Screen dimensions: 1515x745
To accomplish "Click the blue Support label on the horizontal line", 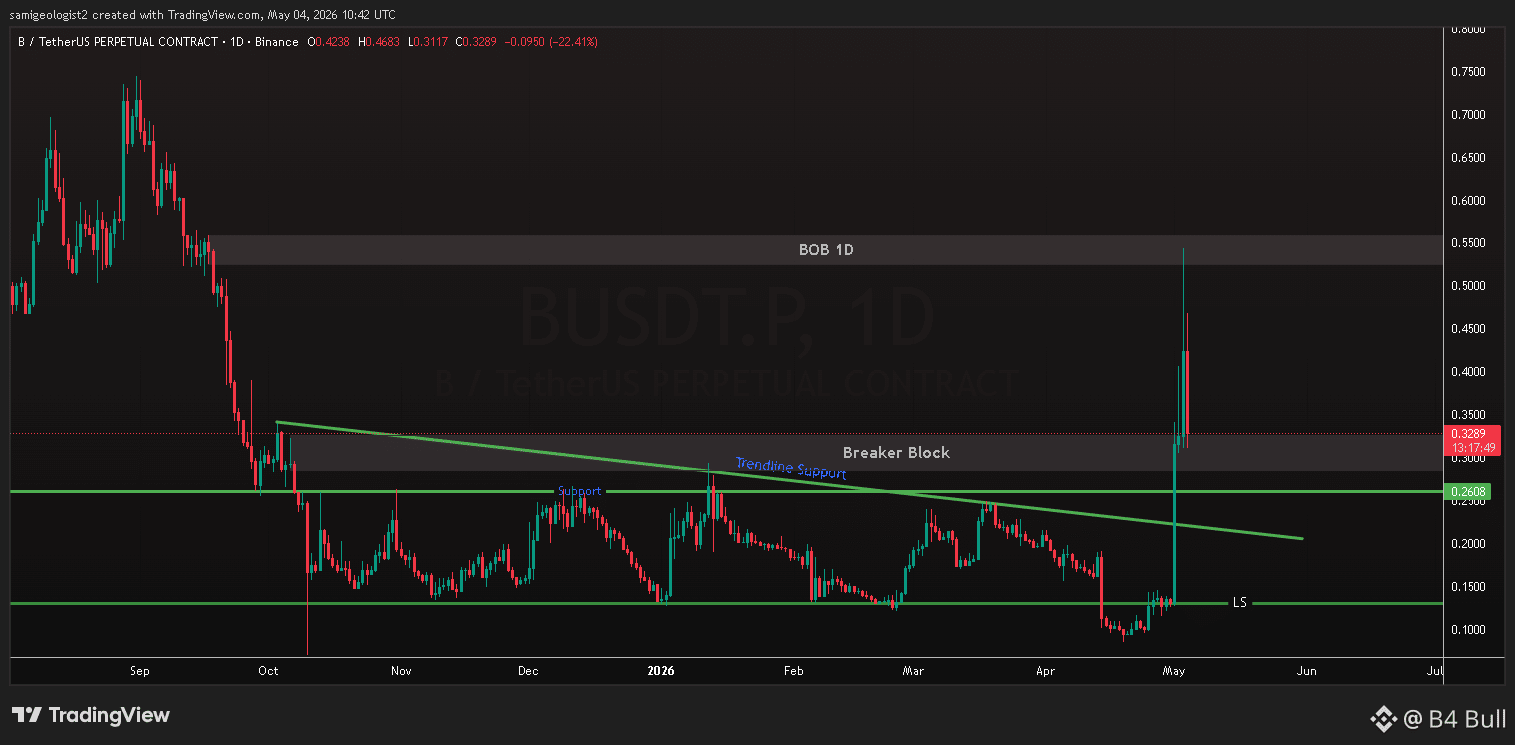I will [x=580, y=491].
